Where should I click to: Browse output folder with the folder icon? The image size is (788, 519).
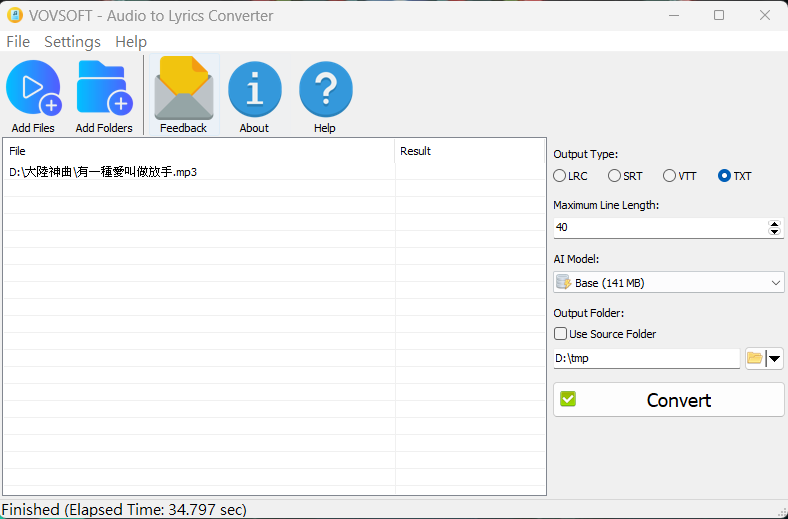point(754,359)
